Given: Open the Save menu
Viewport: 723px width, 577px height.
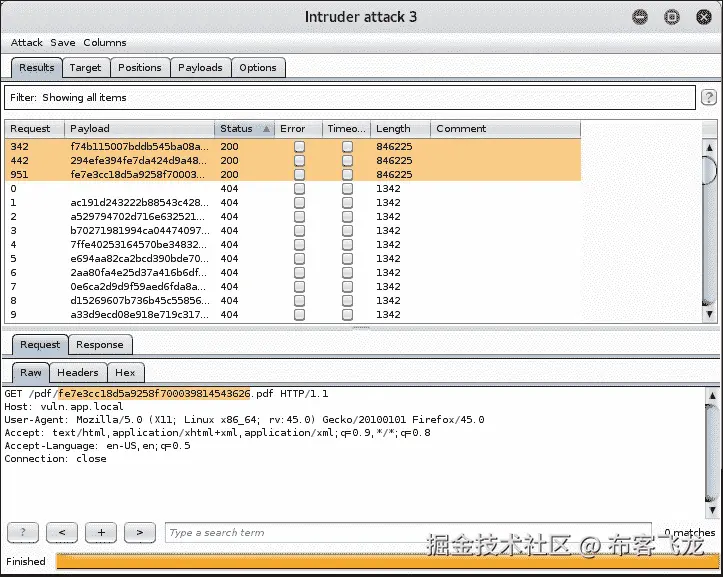Looking at the screenshot, I should coord(63,42).
